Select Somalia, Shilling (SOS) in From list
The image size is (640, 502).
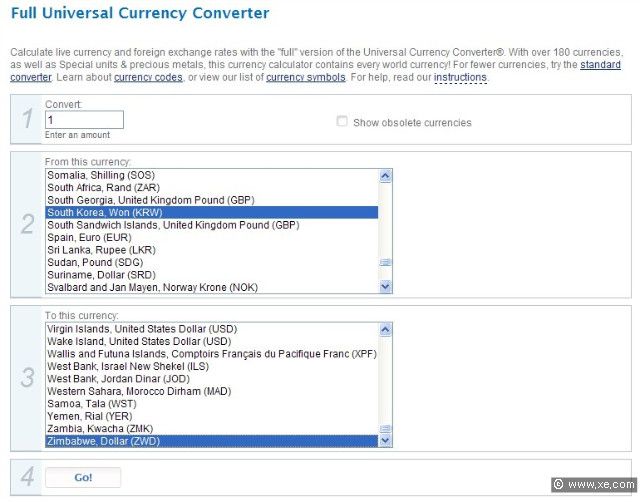(x=211, y=175)
